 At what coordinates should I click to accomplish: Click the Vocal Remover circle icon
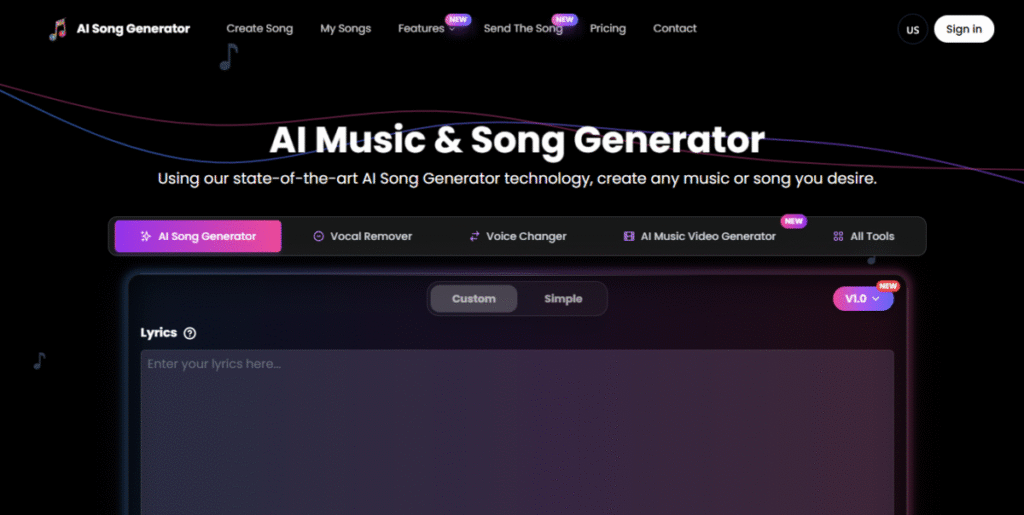click(x=318, y=237)
